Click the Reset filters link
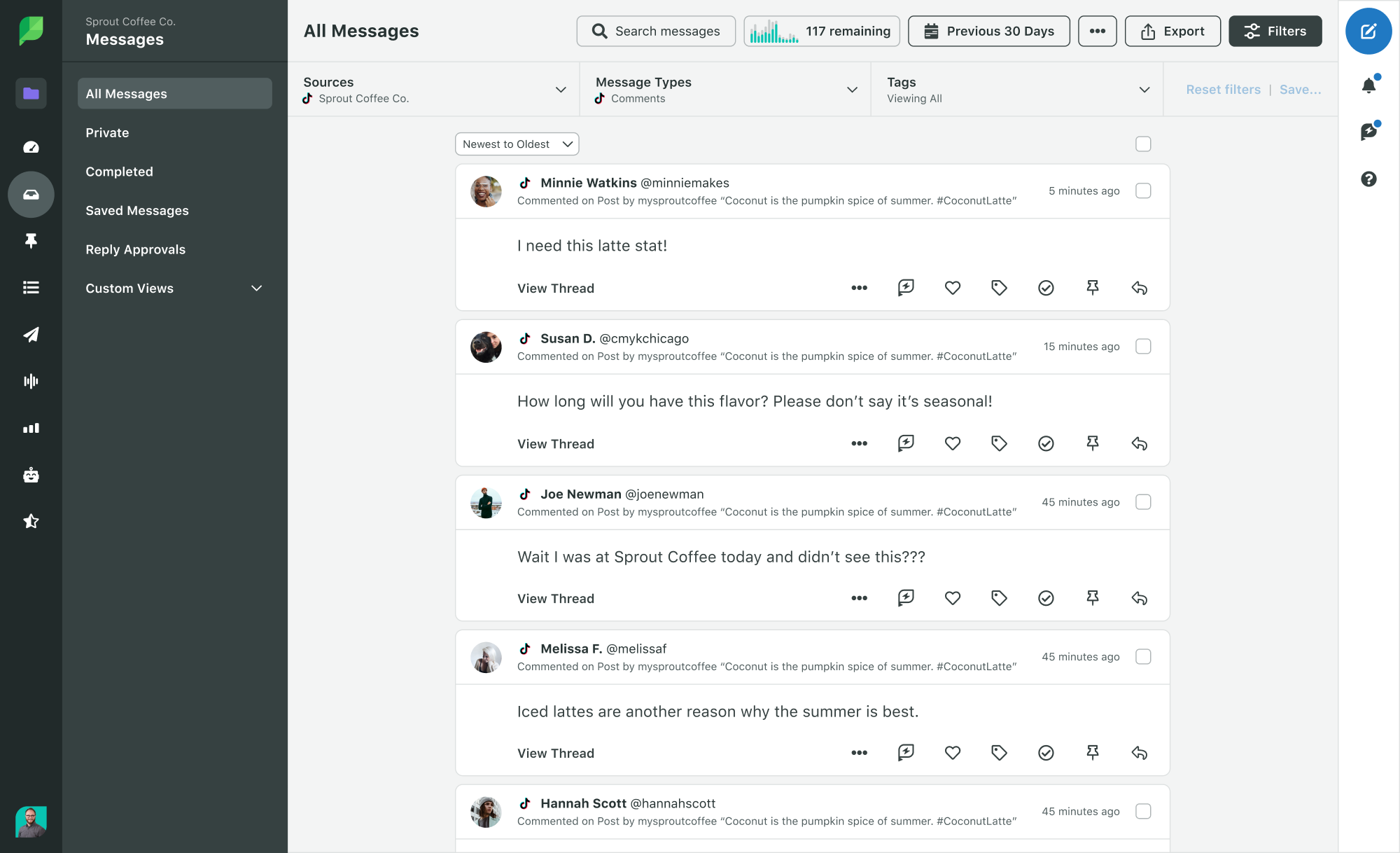Image resolution: width=1400 pixels, height=853 pixels. tap(1223, 90)
